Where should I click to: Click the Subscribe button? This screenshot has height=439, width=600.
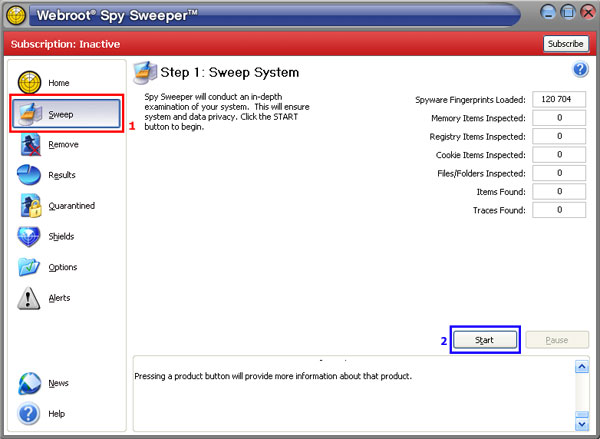coord(566,44)
